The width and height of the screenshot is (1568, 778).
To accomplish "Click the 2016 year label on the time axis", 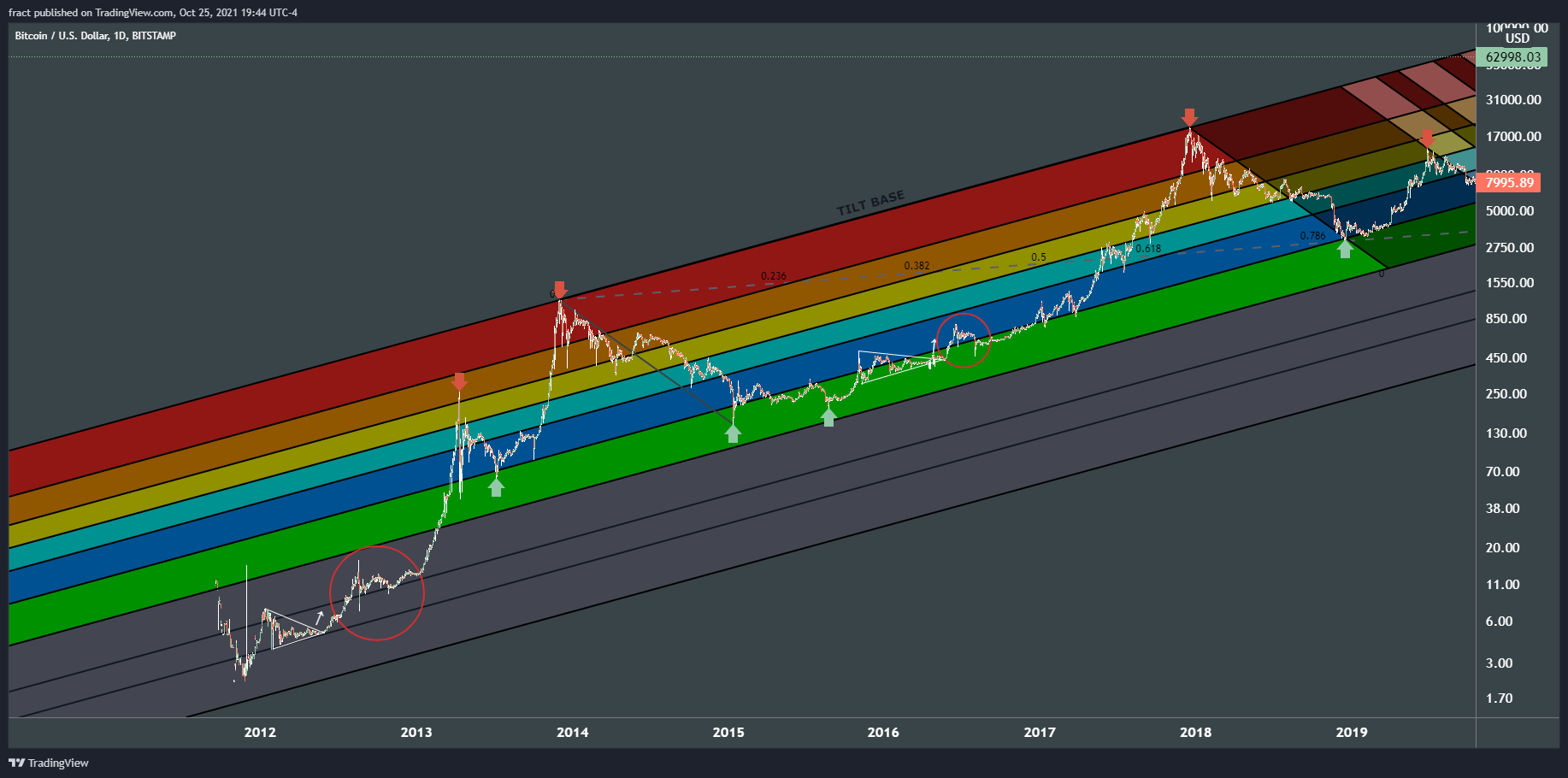I will tap(883, 732).
